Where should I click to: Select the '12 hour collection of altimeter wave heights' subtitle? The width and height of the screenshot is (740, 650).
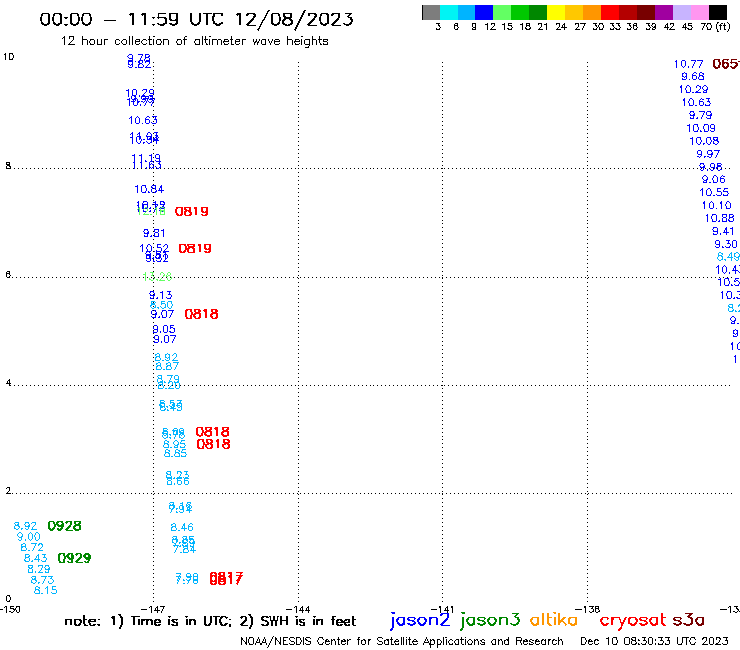tap(194, 41)
